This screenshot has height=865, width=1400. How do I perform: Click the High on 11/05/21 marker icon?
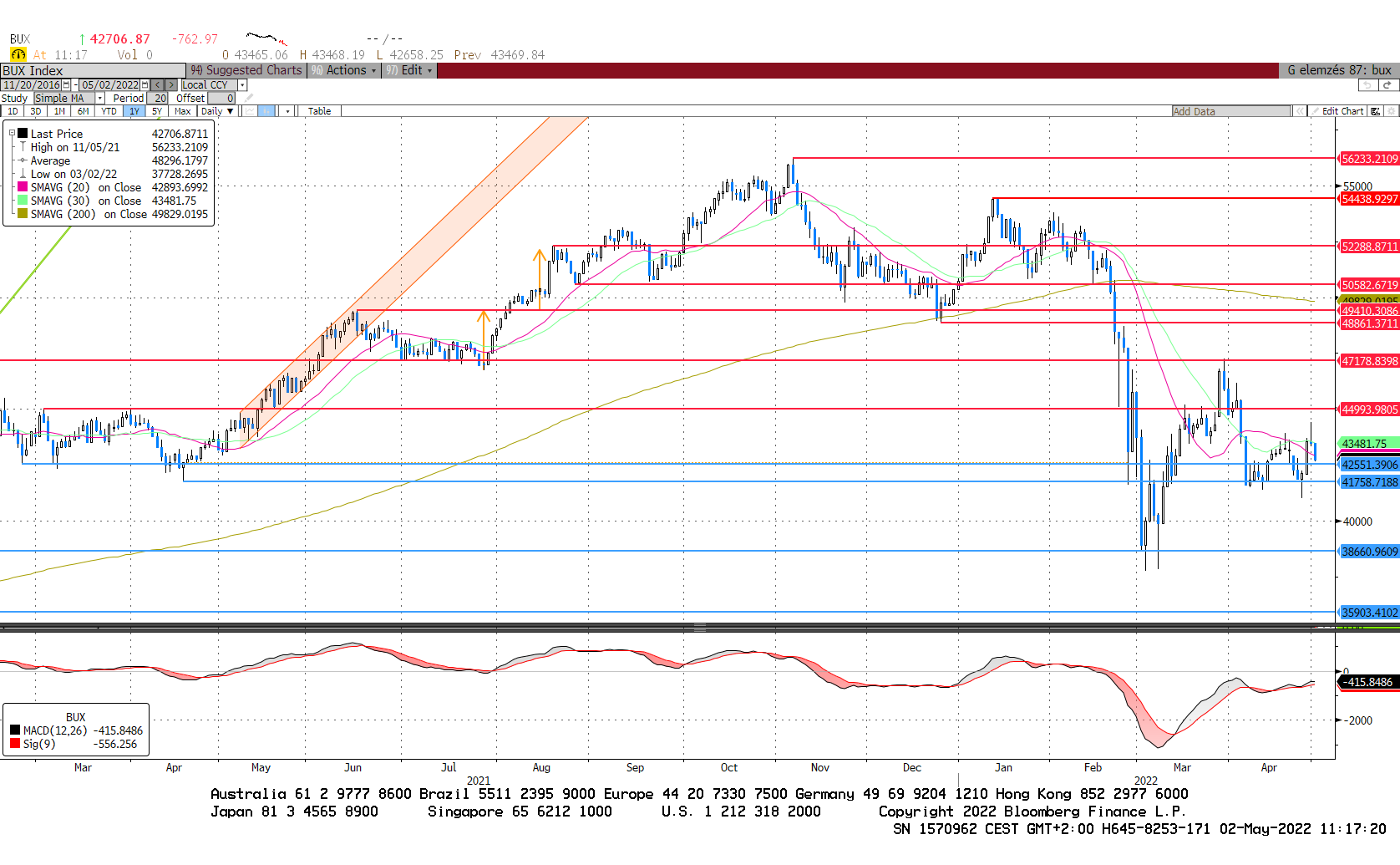[x=23, y=147]
